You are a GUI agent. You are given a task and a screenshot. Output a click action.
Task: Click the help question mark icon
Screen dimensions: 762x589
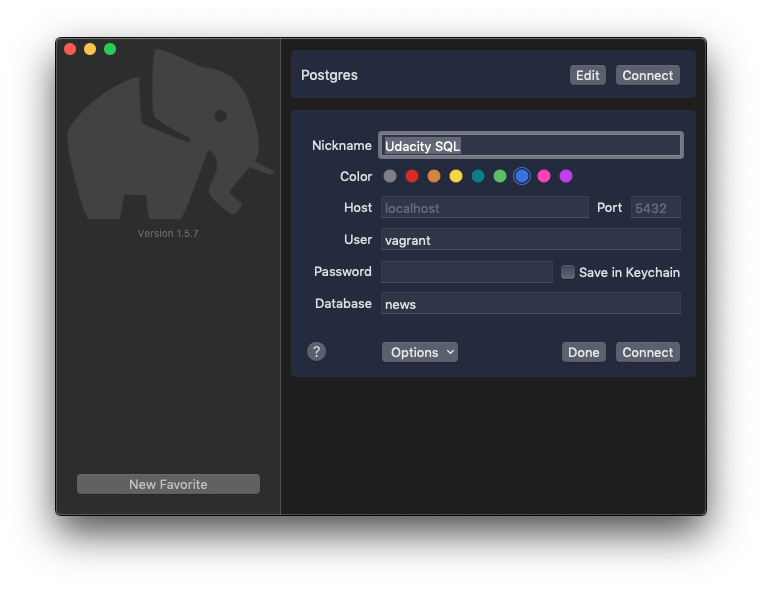(316, 351)
